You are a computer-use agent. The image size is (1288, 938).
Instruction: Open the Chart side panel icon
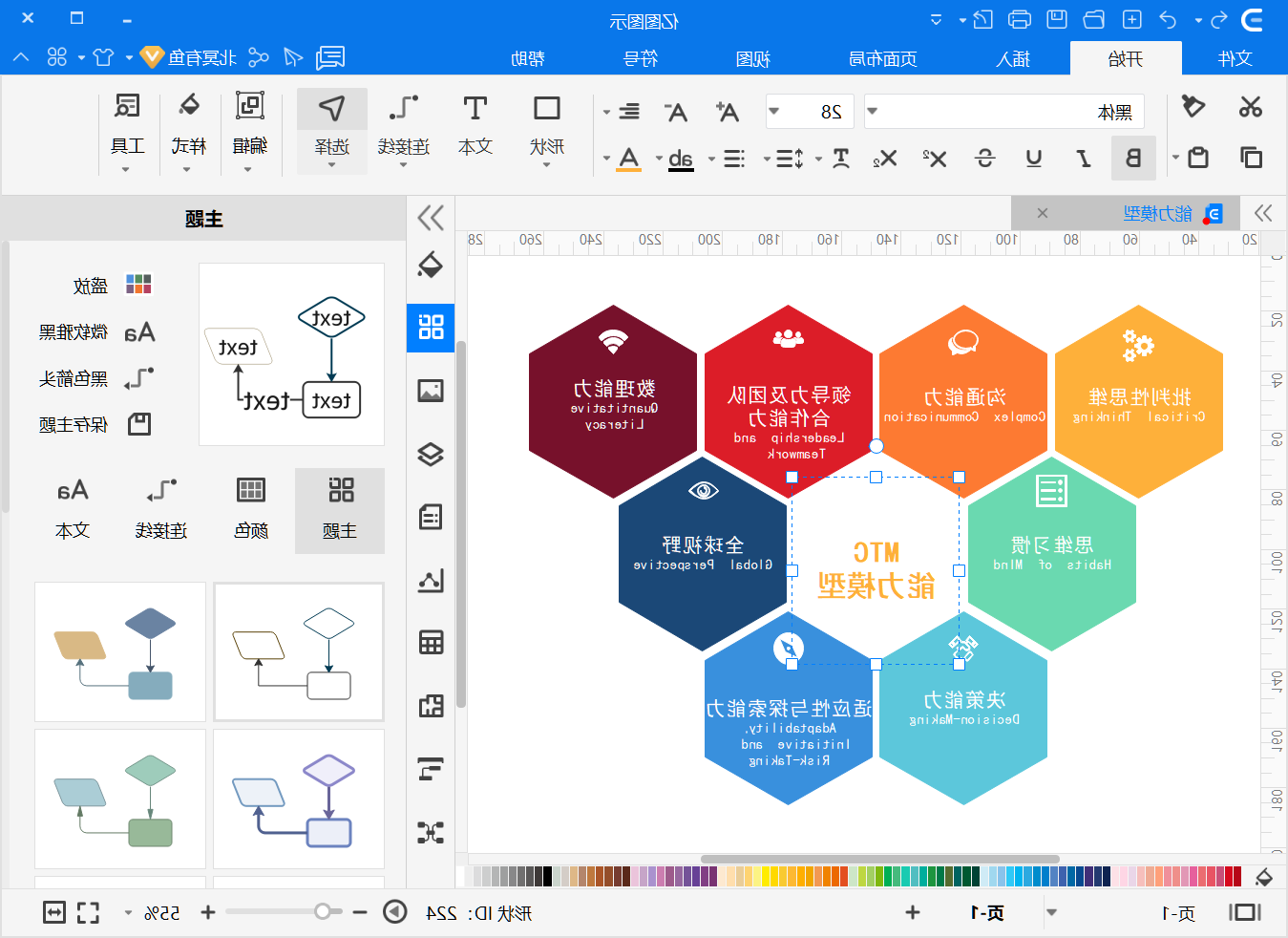click(x=431, y=580)
